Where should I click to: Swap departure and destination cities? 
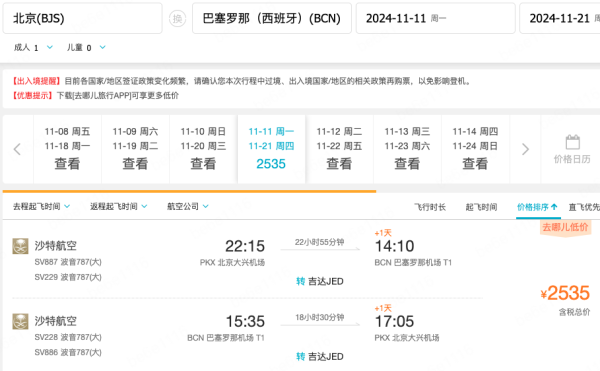(177, 18)
